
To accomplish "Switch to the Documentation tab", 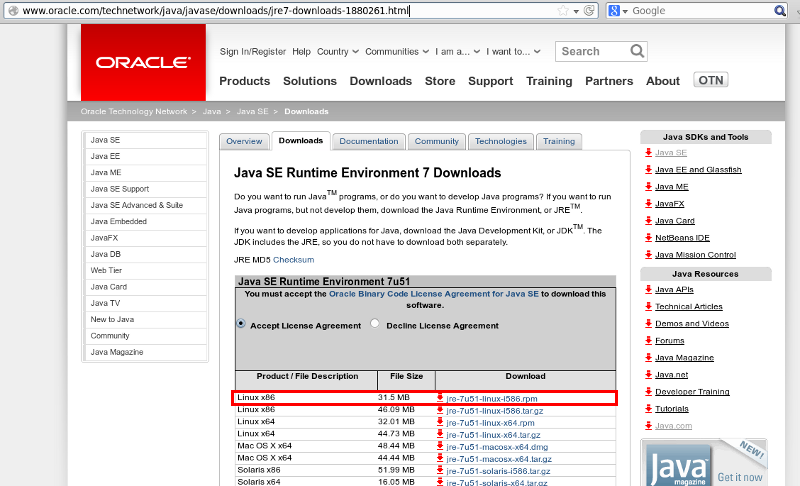I will click(368, 141).
